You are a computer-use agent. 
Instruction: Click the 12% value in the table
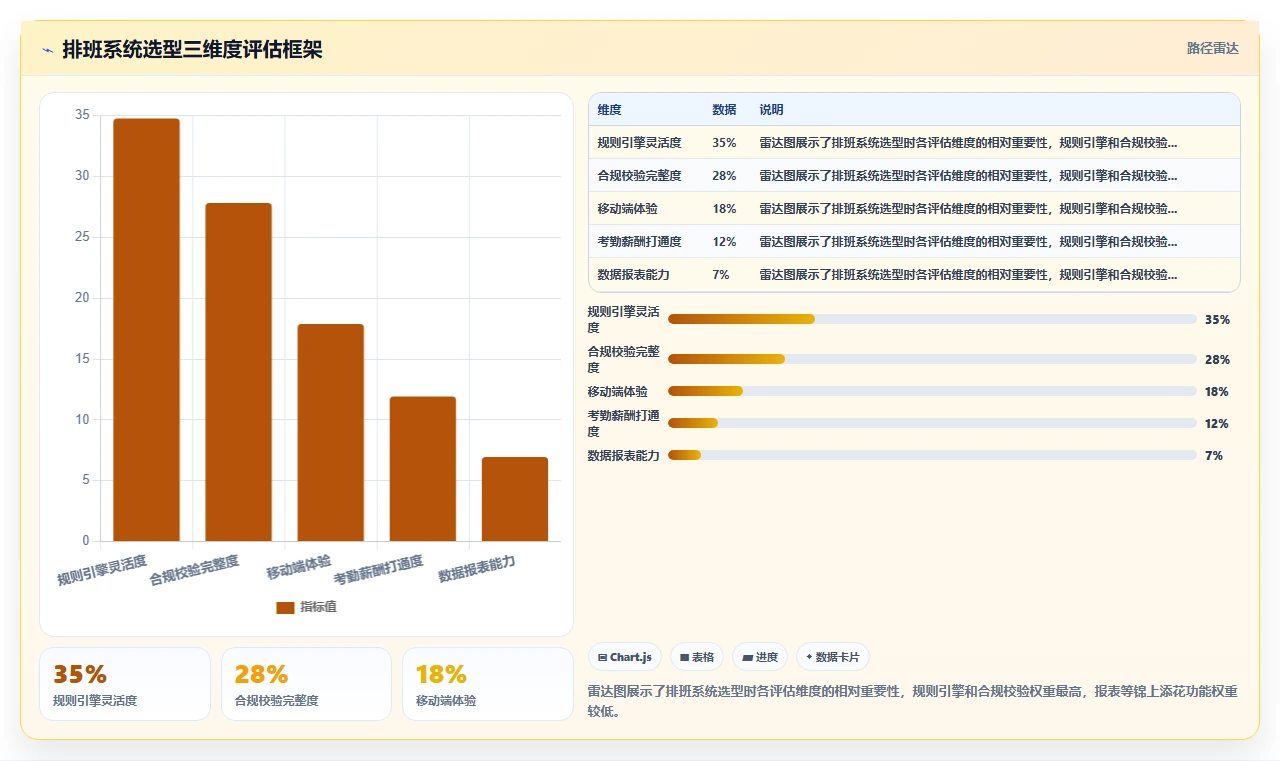724,241
